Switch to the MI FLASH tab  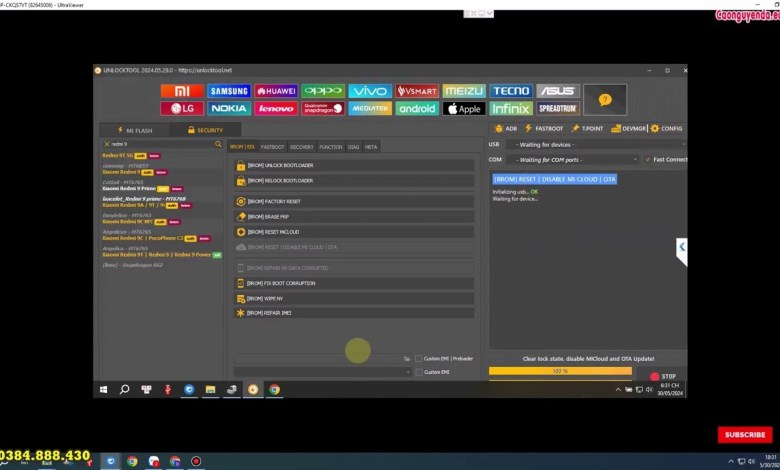(135, 130)
